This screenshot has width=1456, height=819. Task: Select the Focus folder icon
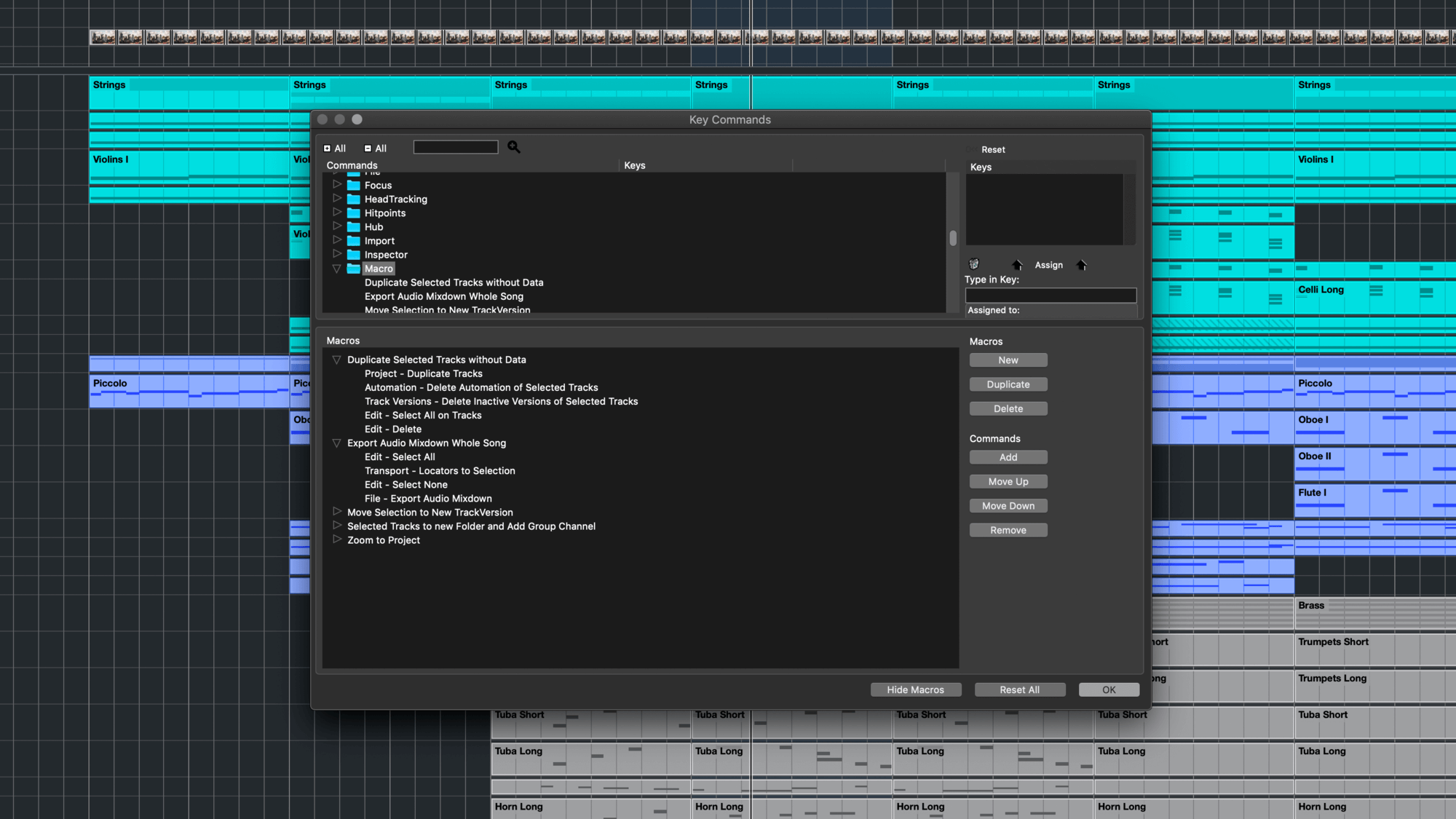(x=354, y=185)
